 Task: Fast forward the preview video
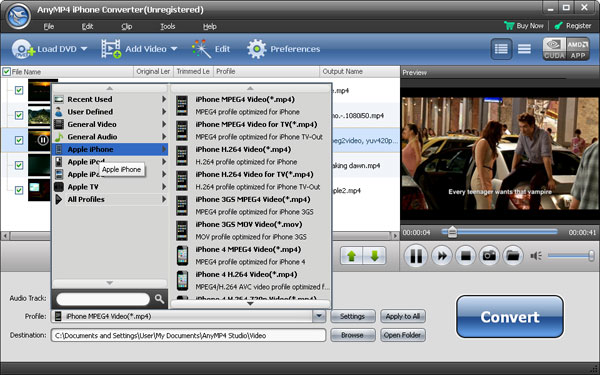[442, 256]
